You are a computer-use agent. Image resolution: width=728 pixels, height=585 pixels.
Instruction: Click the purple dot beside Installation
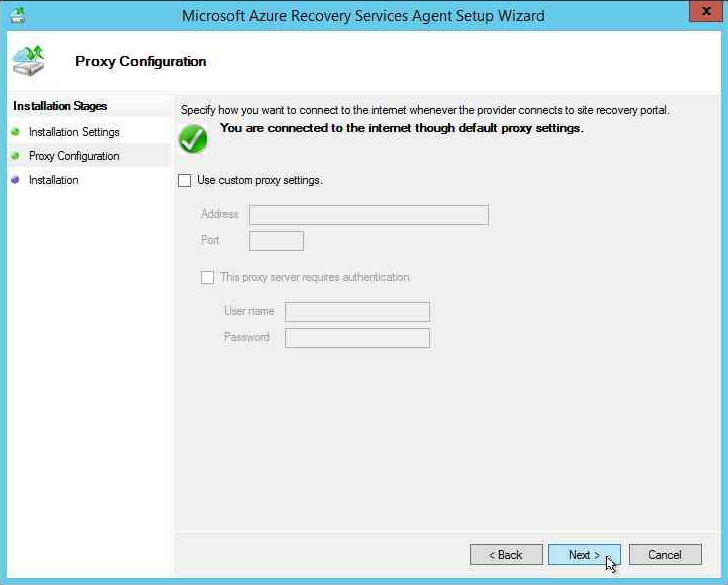pos(15,180)
